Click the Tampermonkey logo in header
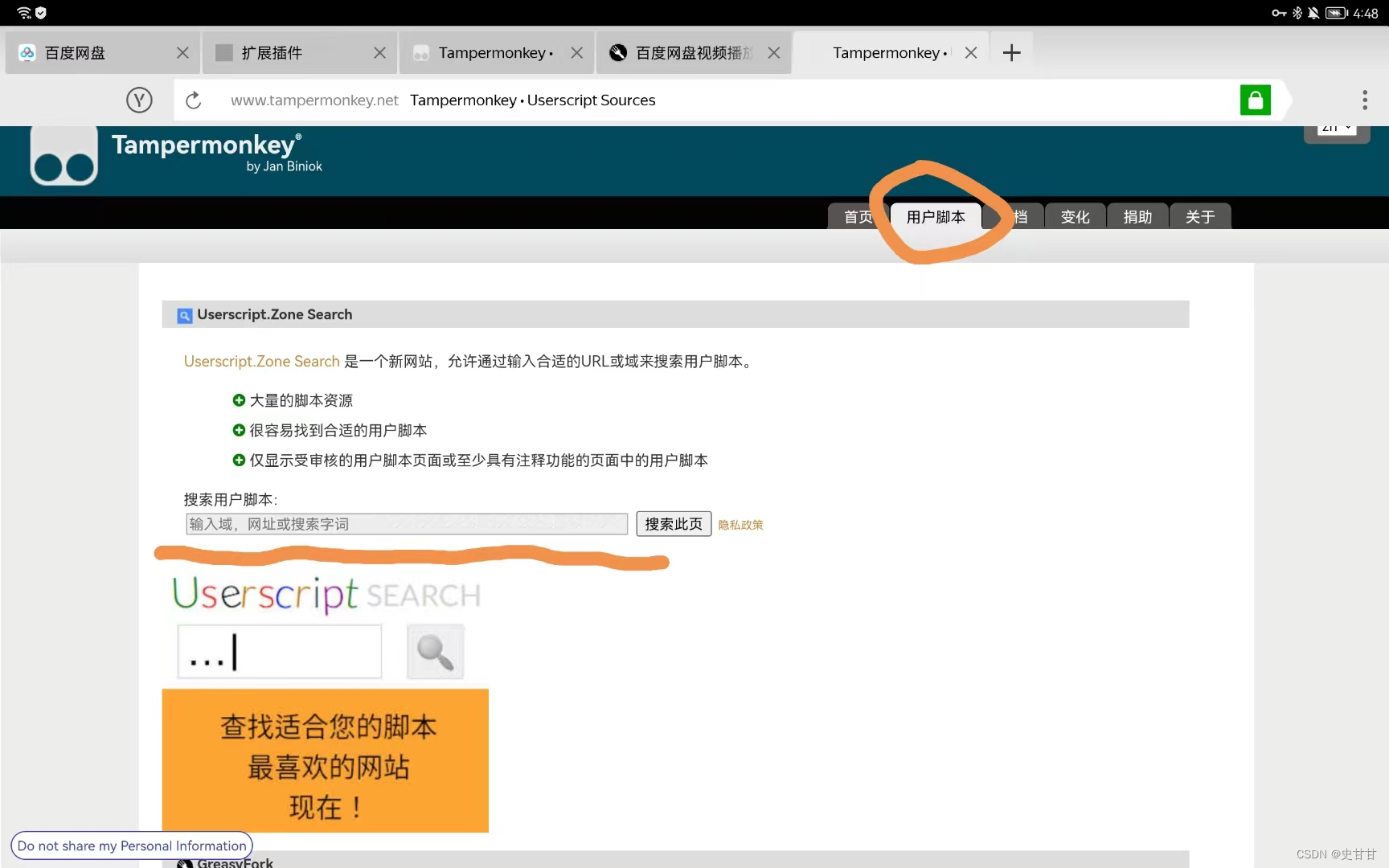Viewport: 1389px width, 868px height. pyautogui.click(x=64, y=155)
